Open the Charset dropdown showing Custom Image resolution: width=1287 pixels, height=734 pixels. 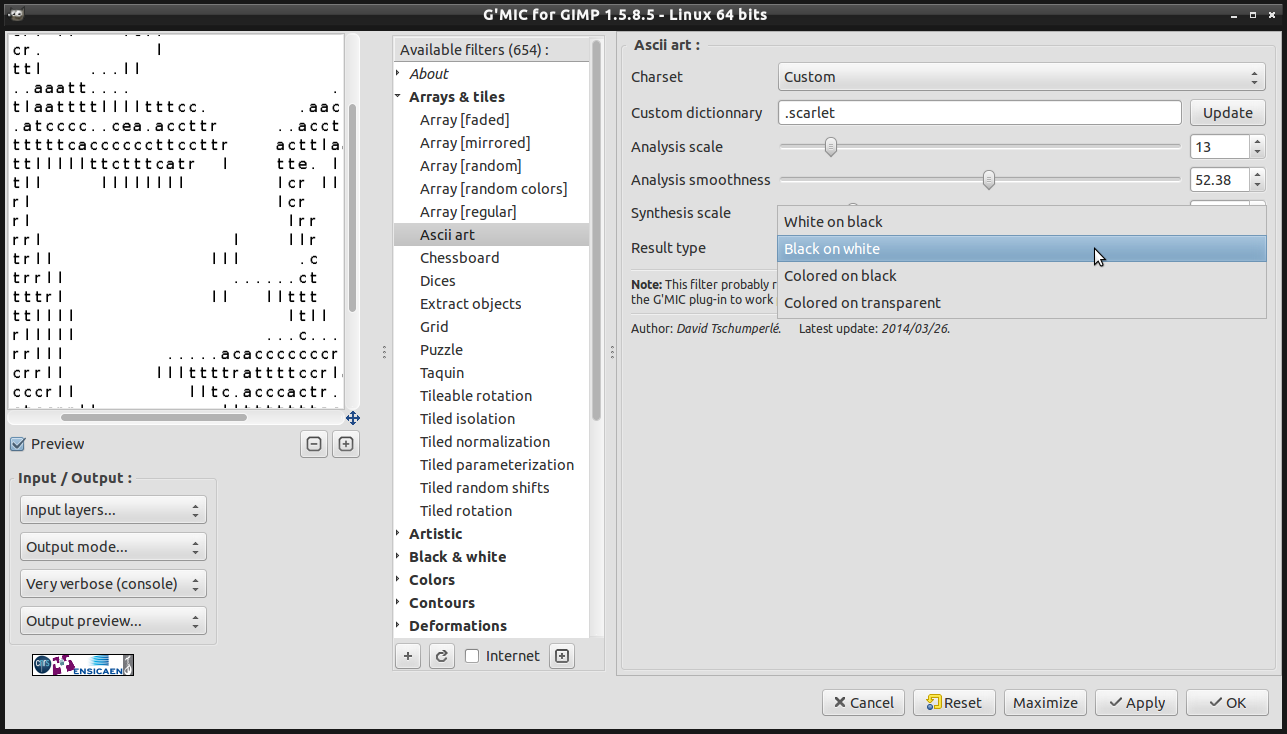(x=1022, y=77)
